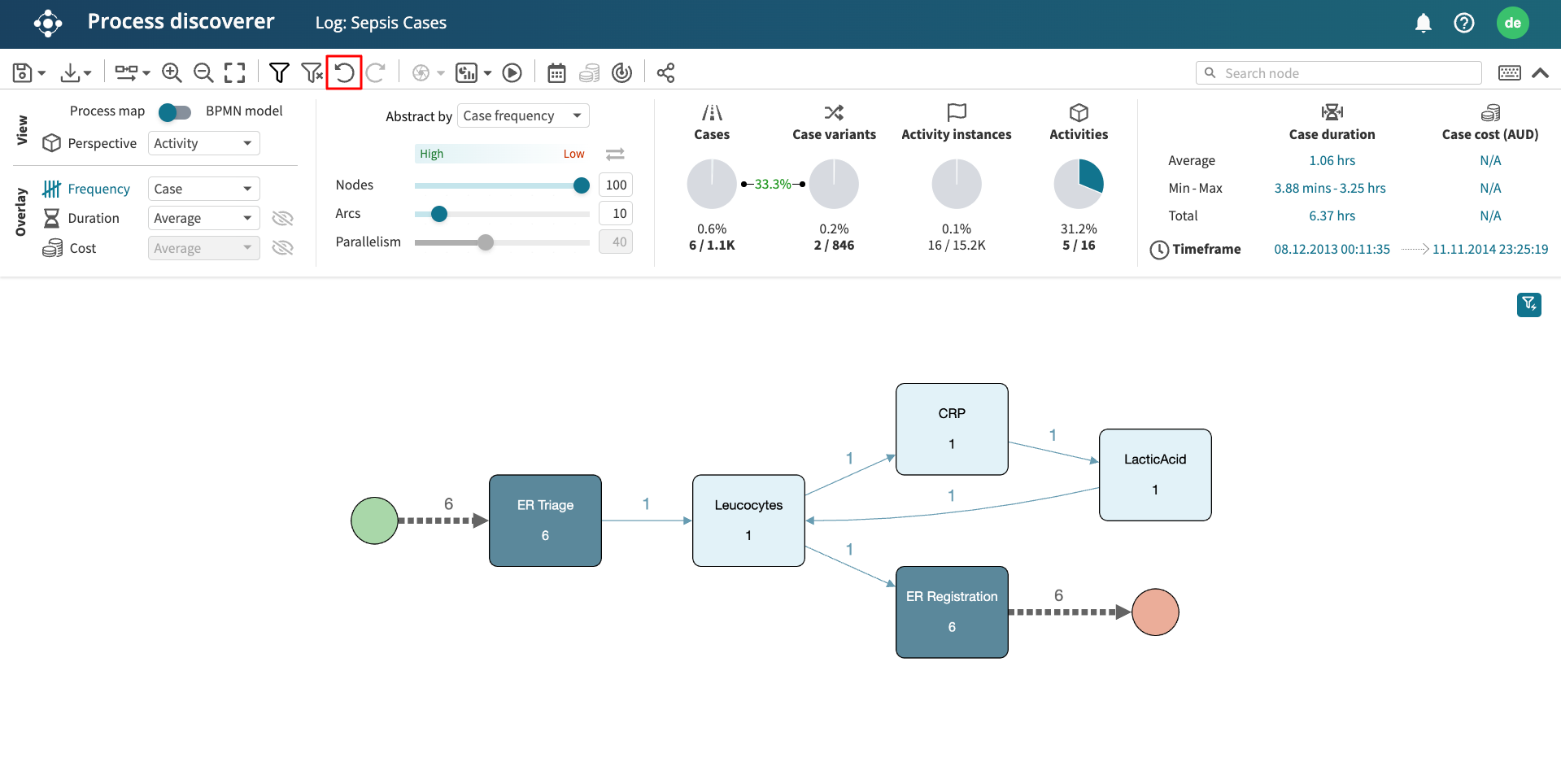Click the Frequency overlay label

pyautogui.click(x=98, y=189)
